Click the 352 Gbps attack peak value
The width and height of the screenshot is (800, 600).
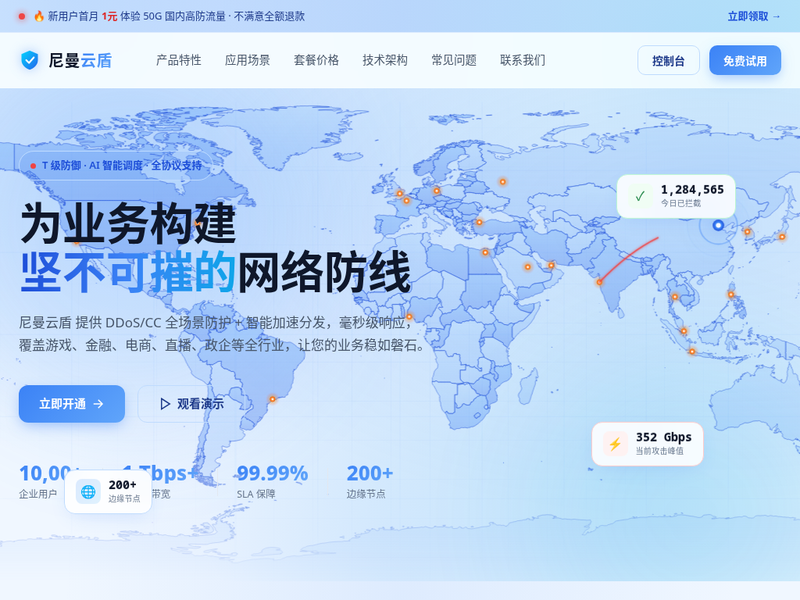[x=664, y=437]
